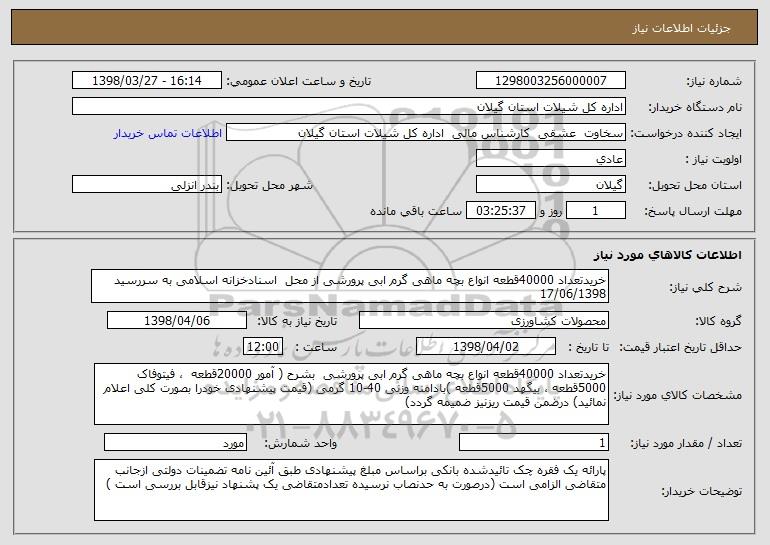Click the label 'استان محل تحویل:'
The image size is (770, 545).
(695, 186)
